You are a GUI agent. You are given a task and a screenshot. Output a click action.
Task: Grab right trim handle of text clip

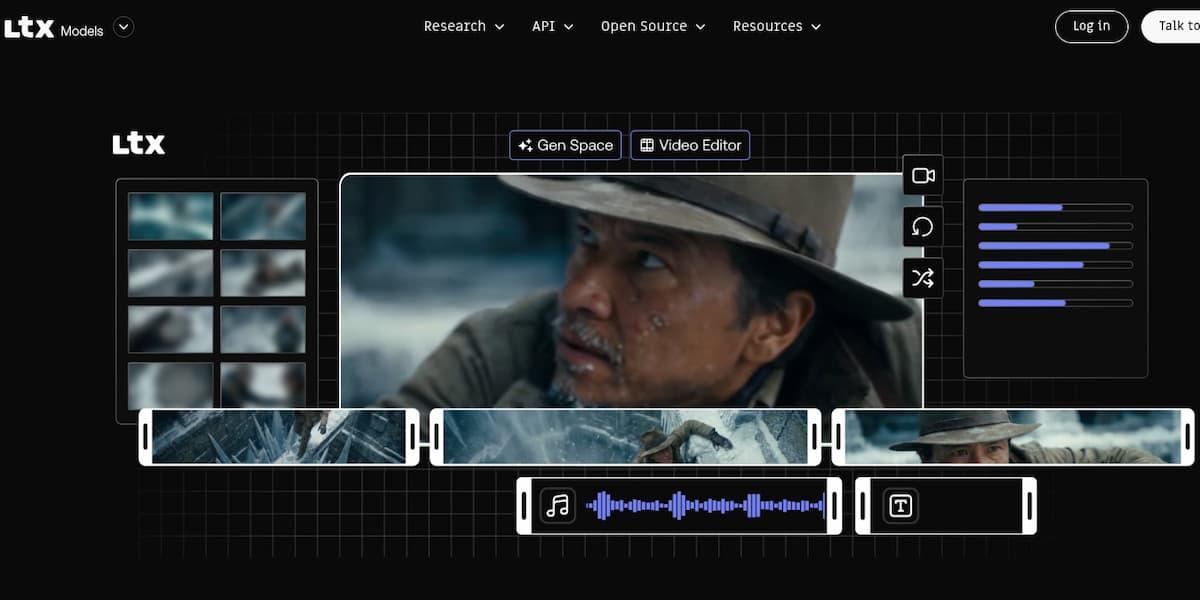pyautogui.click(x=1029, y=506)
